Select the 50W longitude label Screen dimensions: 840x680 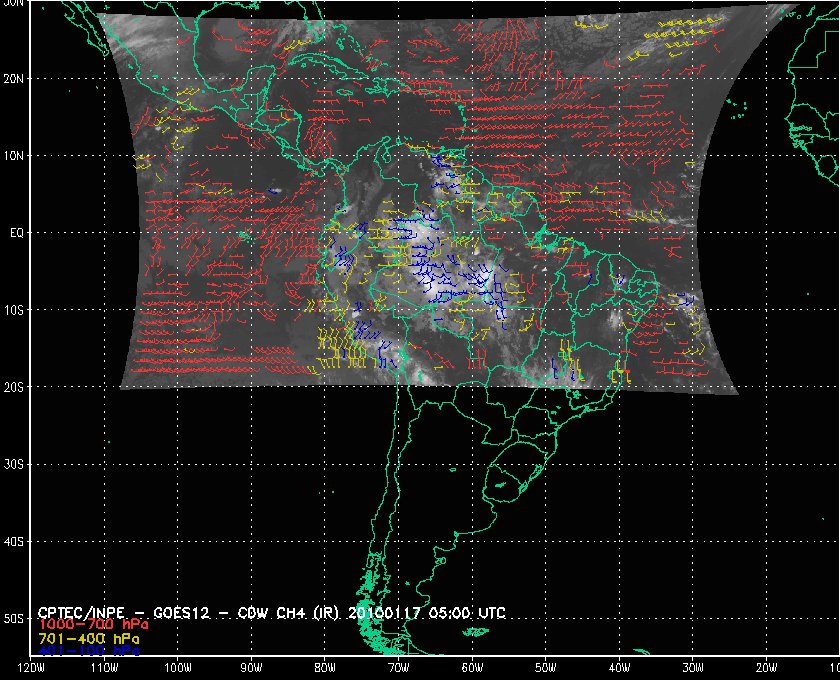545,668
